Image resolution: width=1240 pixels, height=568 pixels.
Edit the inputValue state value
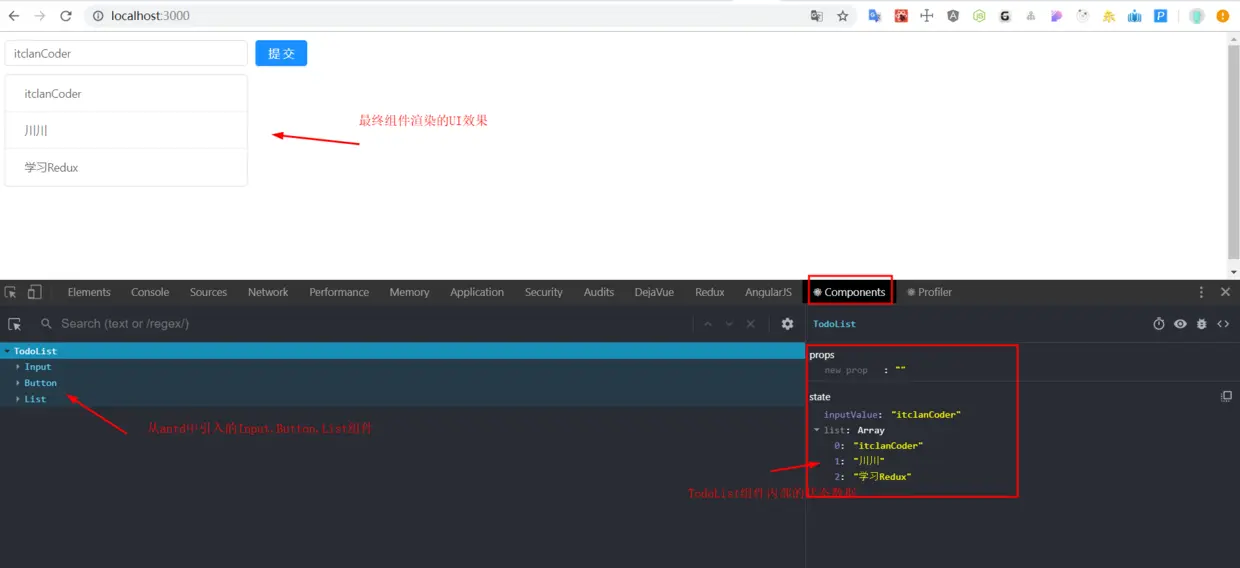926,414
